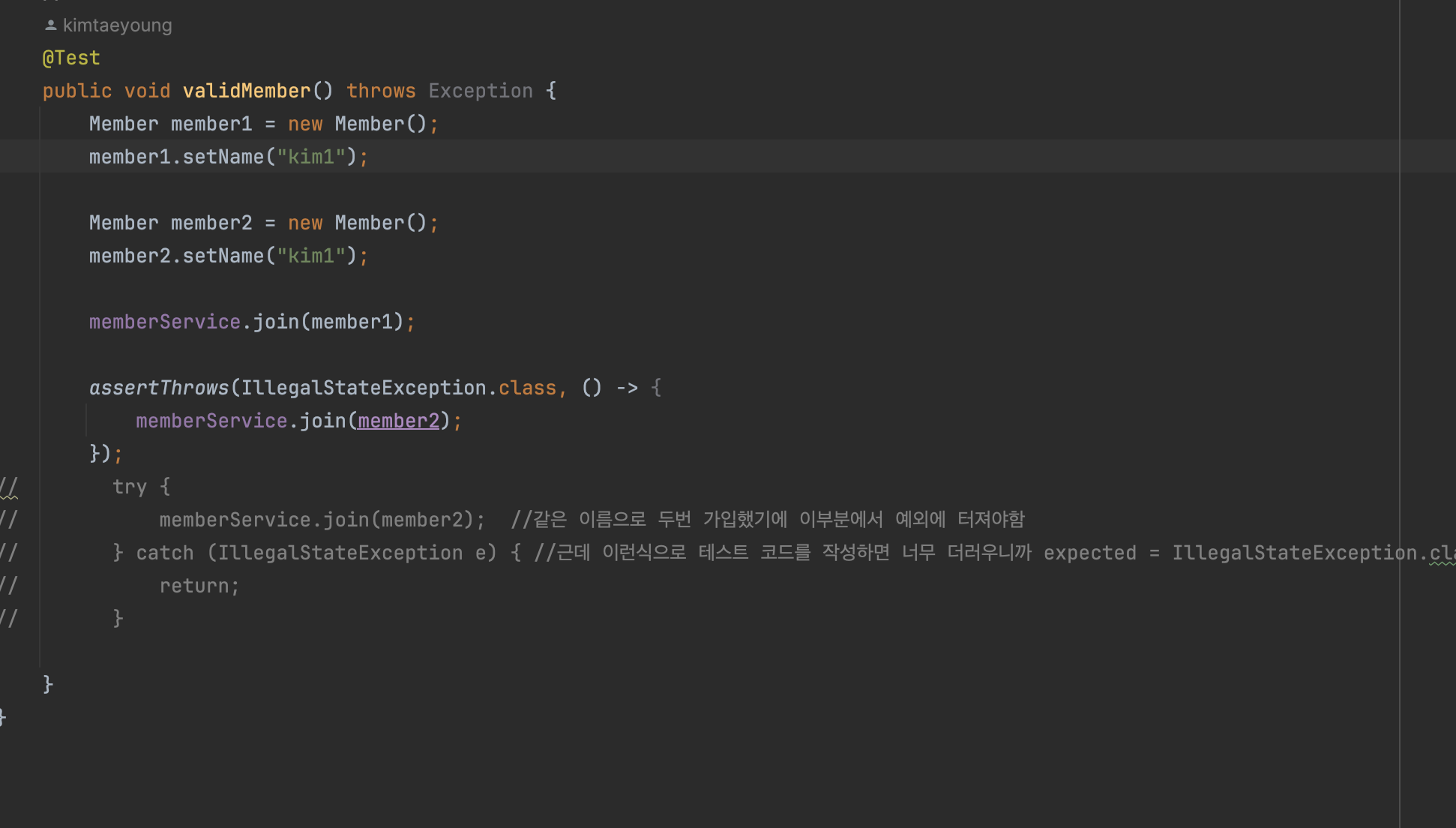The image size is (1456, 828).
Task: Open the kimtaeyoung author inlay hint
Action: pos(117,25)
